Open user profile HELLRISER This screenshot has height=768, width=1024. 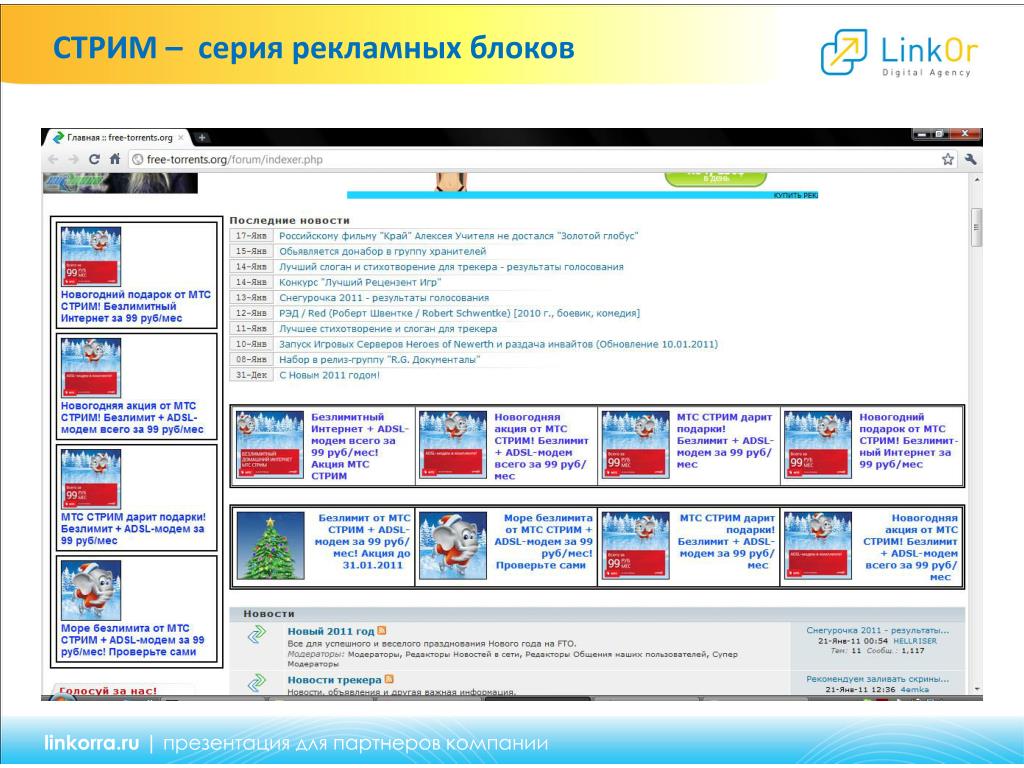pyautogui.click(x=915, y=641)
